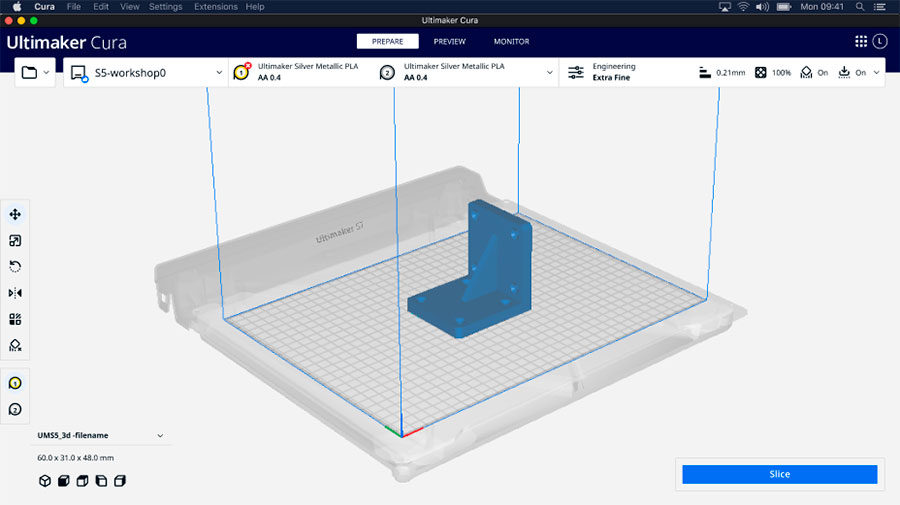The width and height of the screenshot is (900, 505).
Task: Switch to the PREVIEW tab
Action: pyautogui.click(x=449, y=41)
